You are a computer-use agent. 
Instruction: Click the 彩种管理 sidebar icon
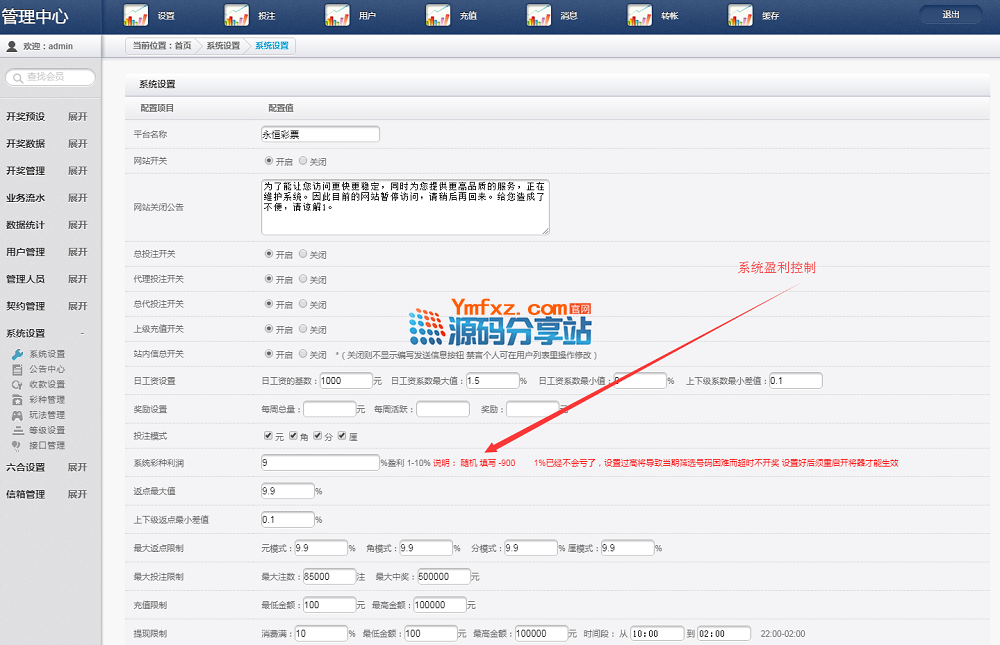pos(17,400)
